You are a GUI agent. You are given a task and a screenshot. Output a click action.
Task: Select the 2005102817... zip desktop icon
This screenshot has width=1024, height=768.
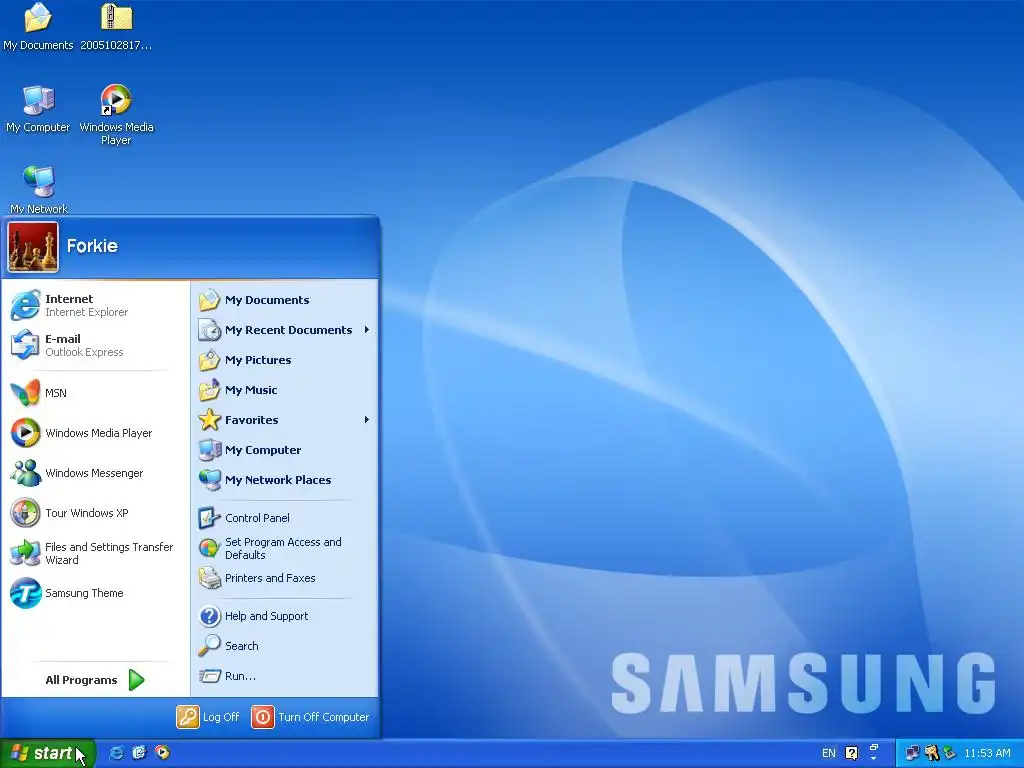[116, 27]
